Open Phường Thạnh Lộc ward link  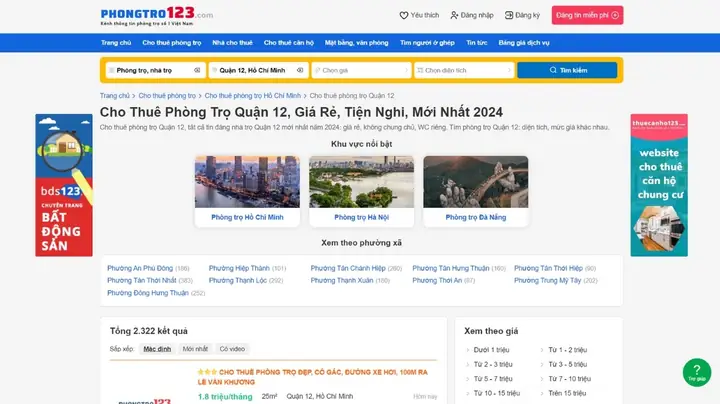coord(238,281)
